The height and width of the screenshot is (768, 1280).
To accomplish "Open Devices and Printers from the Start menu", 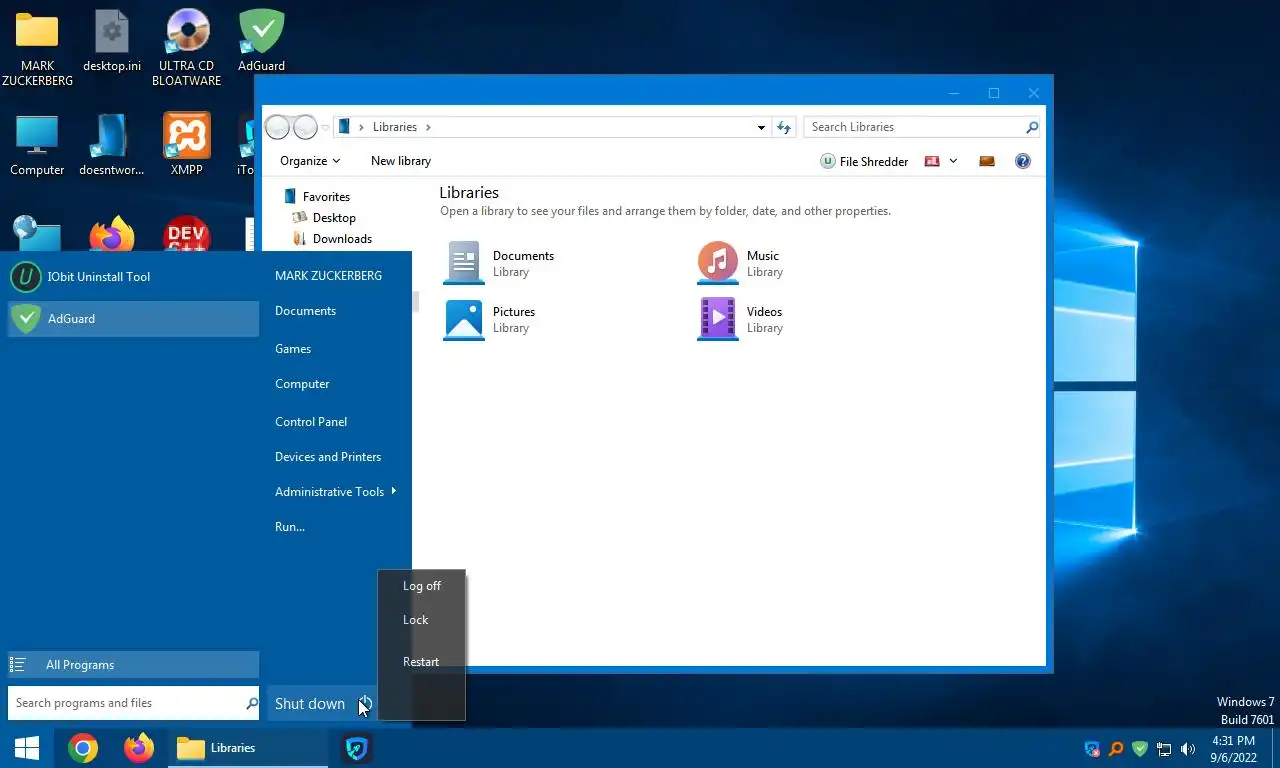I will click(328, 457).
